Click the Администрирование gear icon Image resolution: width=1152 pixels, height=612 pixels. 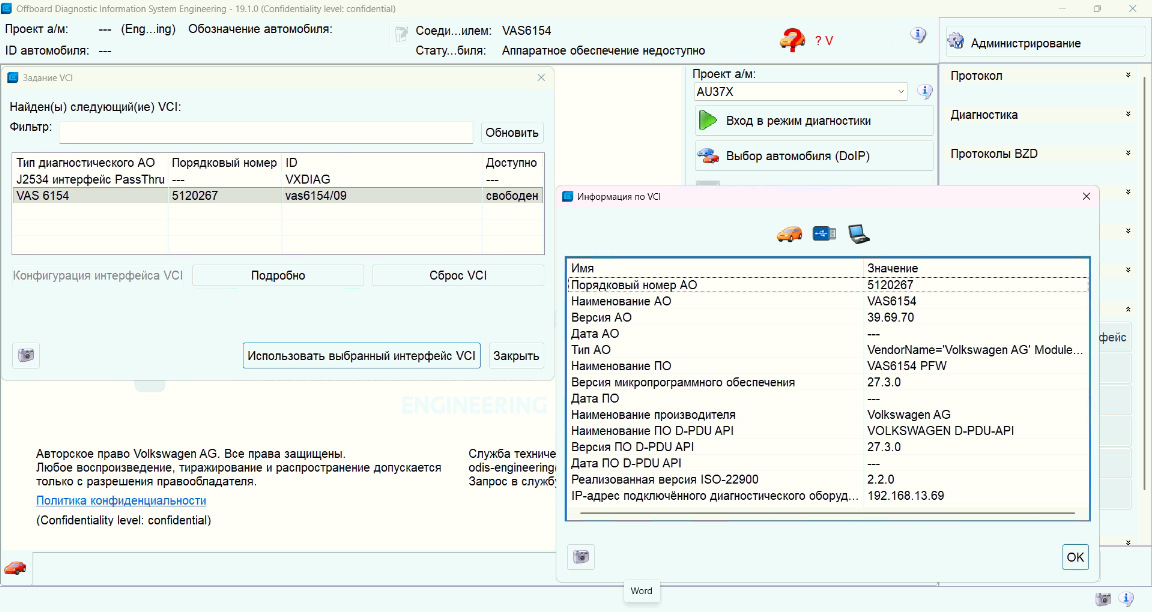pos(955,42)
